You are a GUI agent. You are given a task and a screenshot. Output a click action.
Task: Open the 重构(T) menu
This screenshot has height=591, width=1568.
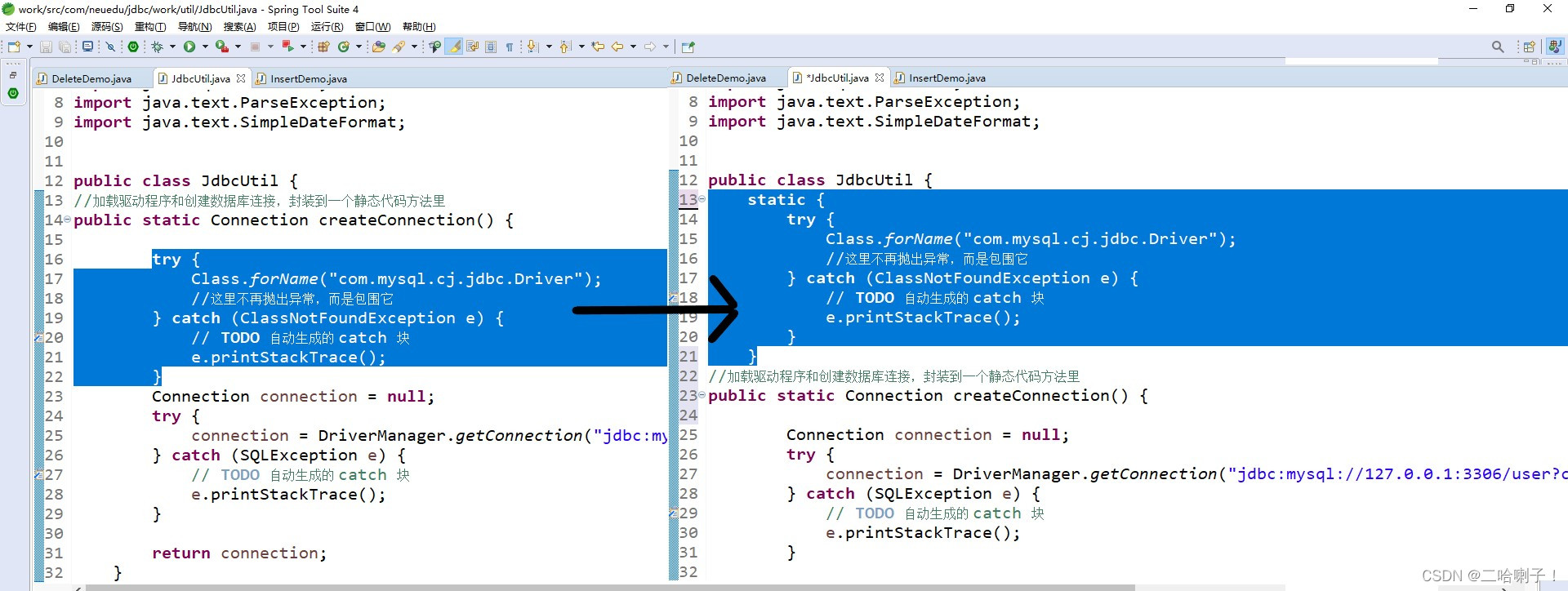click(150, 27)
